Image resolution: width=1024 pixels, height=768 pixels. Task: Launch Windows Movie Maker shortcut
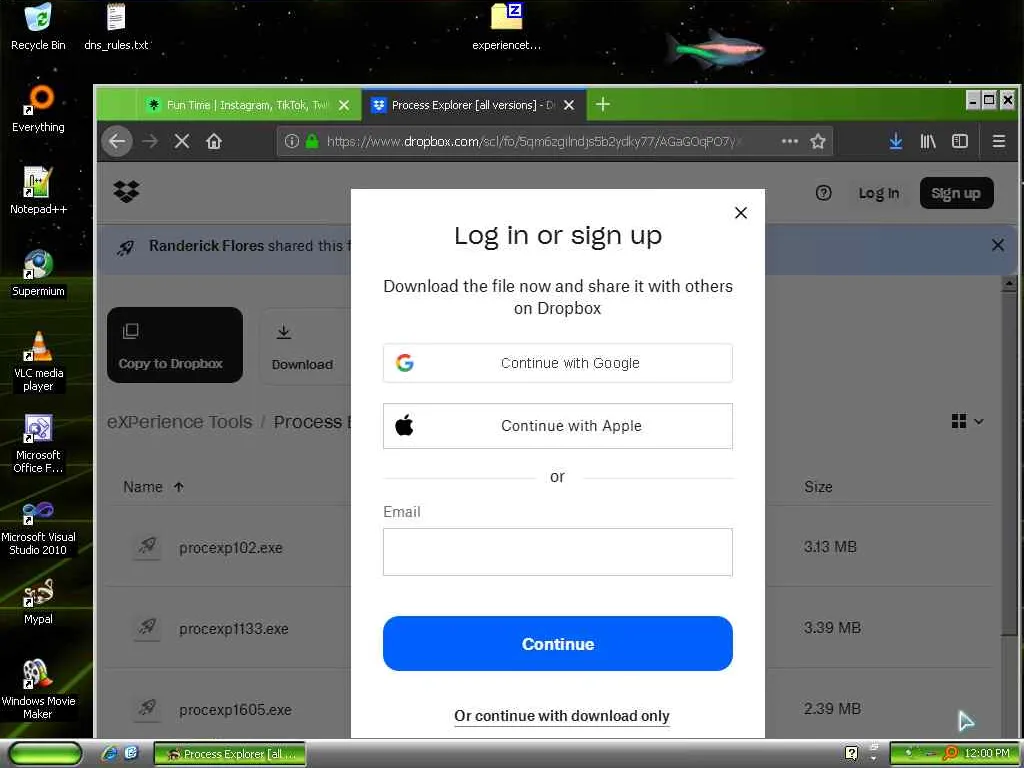38,690
